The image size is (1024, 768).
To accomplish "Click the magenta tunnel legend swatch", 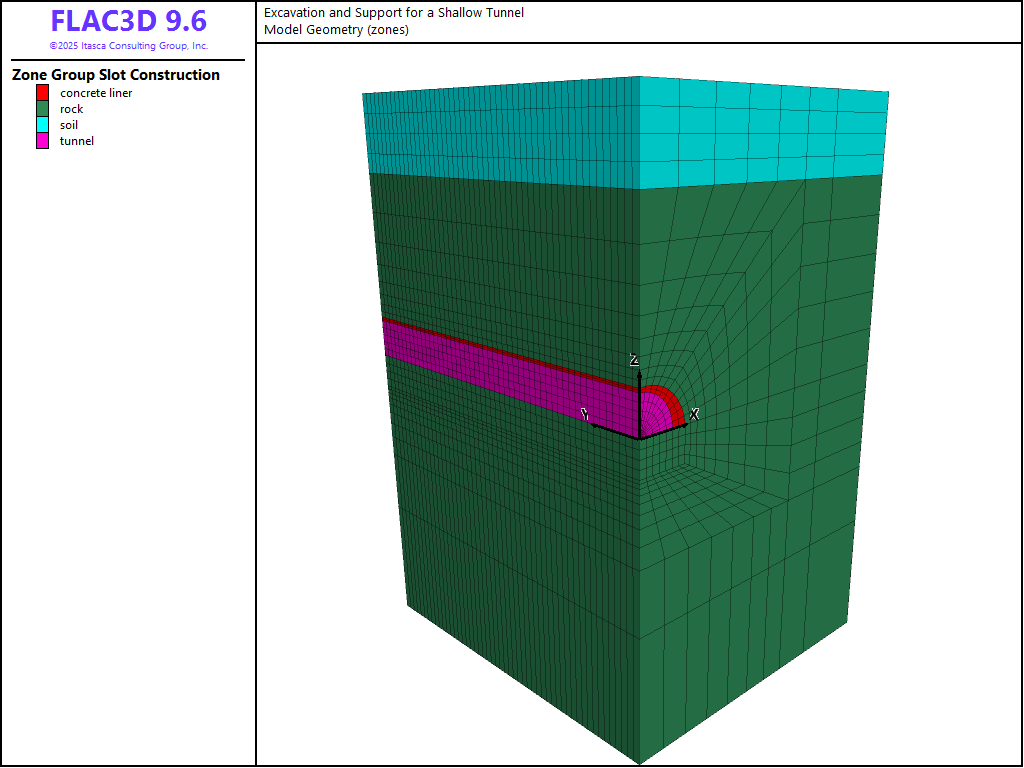I will pyautogui.click(x=43, y=141).
